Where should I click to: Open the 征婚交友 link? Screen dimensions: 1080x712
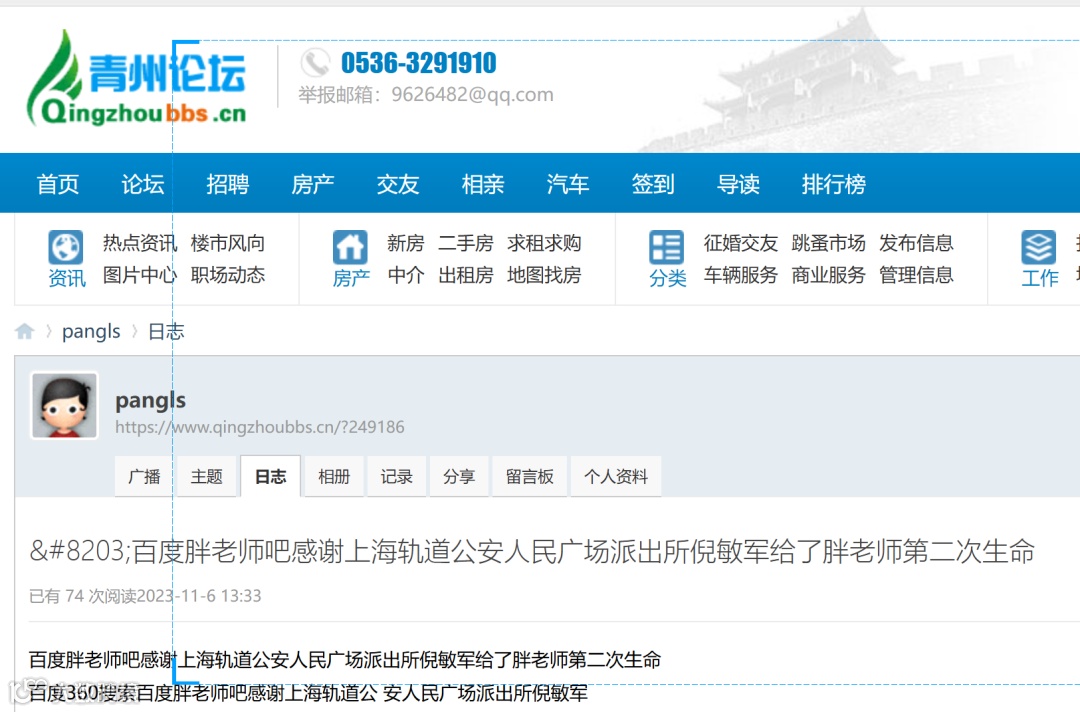click(x=740, y=243)
